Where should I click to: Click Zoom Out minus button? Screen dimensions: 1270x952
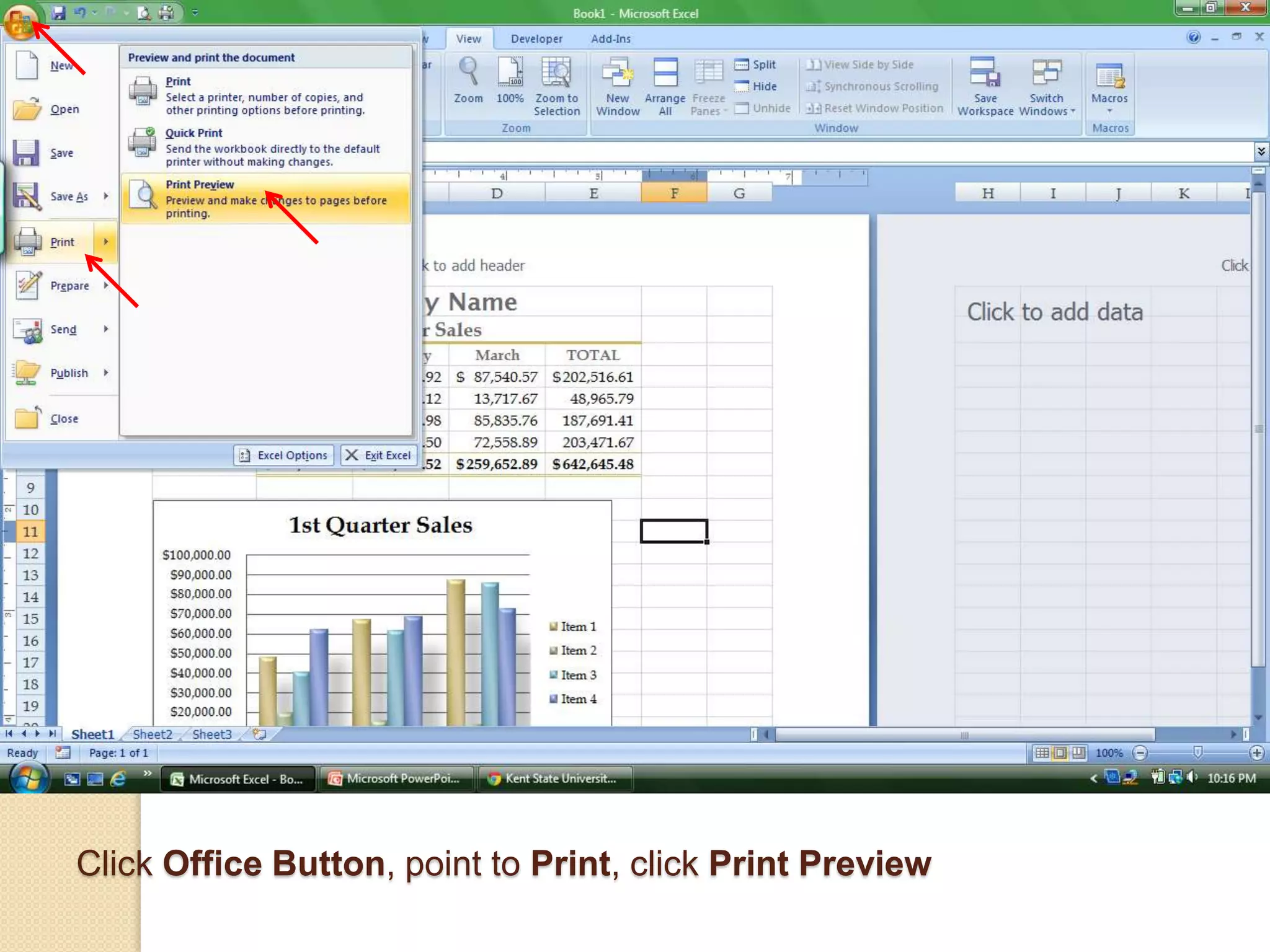(x=1140, y=753)
